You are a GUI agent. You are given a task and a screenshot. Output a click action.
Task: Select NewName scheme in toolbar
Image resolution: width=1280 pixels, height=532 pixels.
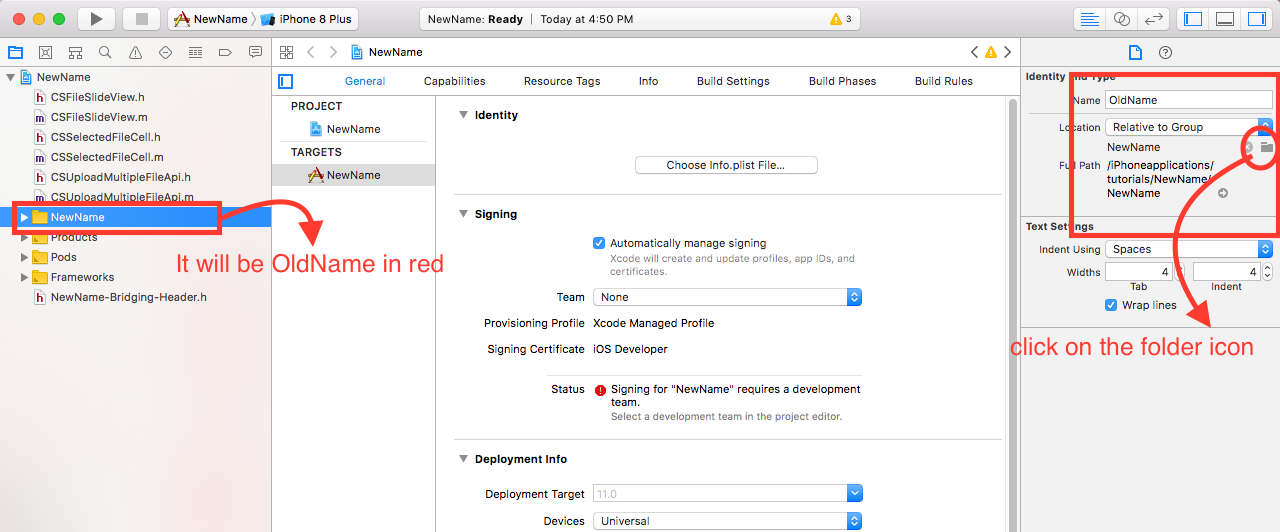[x=213, y=19]
